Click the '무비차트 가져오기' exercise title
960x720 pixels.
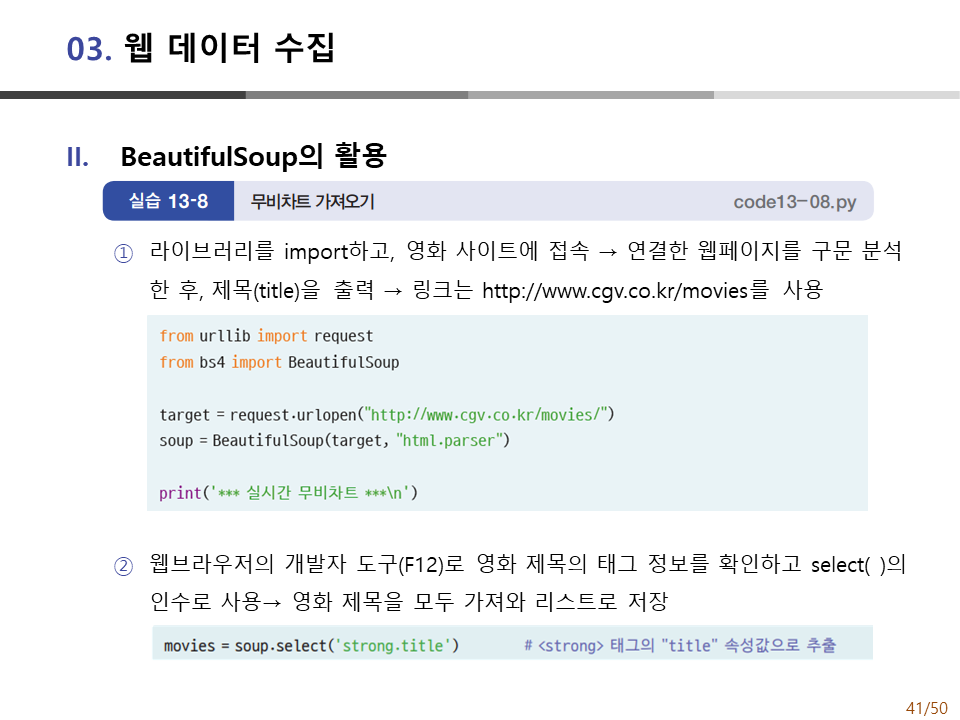(x=312, y=201)
